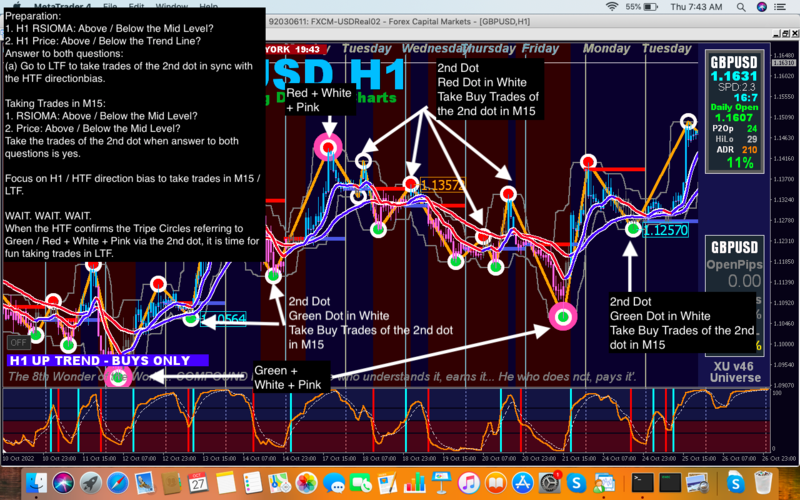Image resolution: width=800 pixels, height=500 pixels.
Task: Open FaceTime green icon in dock
Action: click(x=361, y=482)
